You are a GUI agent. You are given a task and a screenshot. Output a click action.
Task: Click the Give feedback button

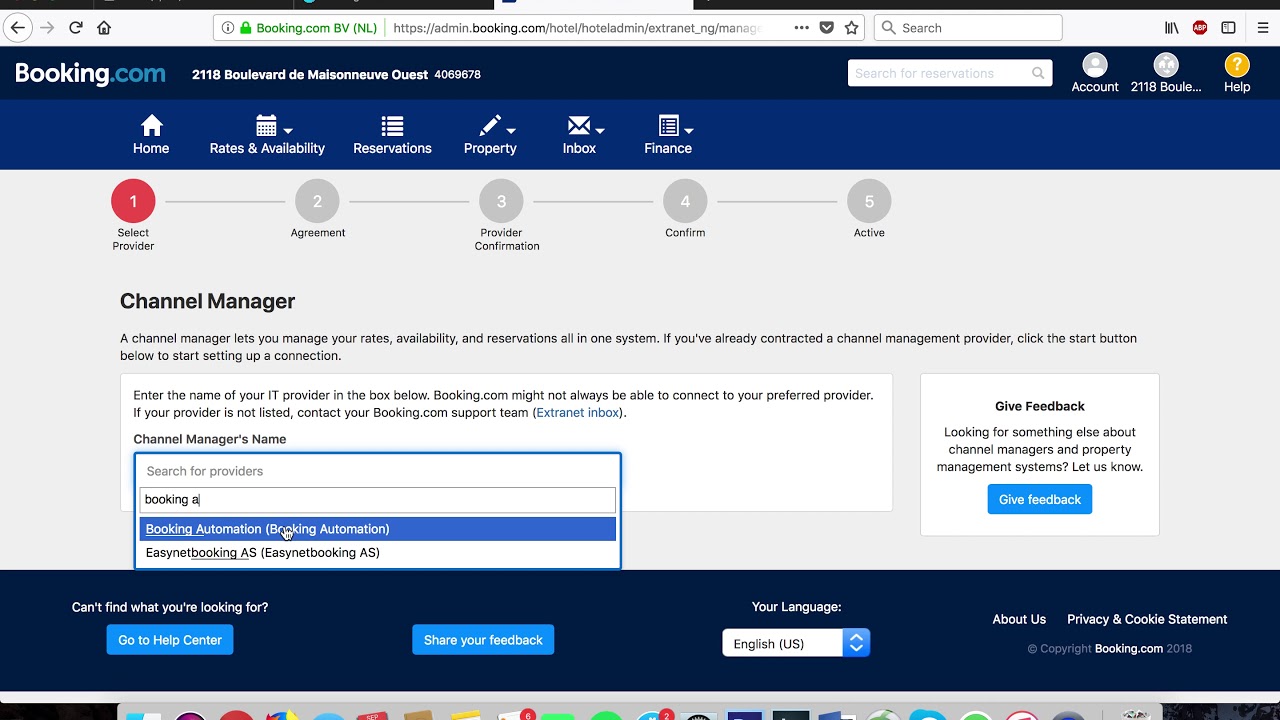[1040, 499]
